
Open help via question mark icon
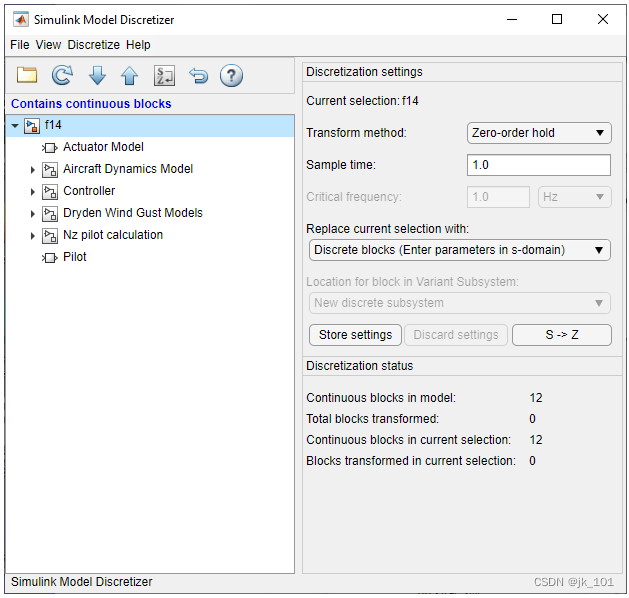(231, 75)
